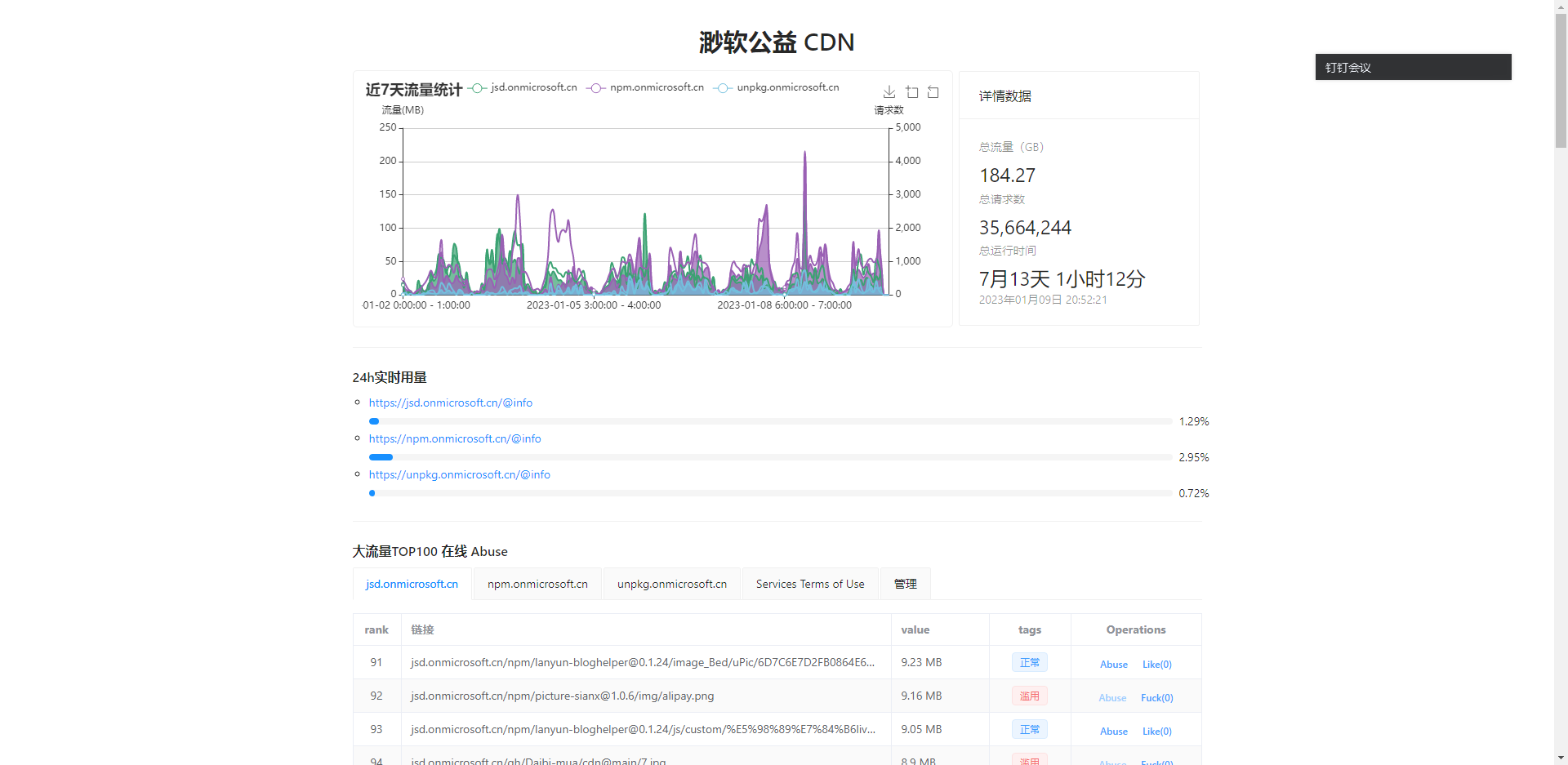Click the unpkg usage progress bar at 0.72%
1568x765 pixels.
(770, 493)
